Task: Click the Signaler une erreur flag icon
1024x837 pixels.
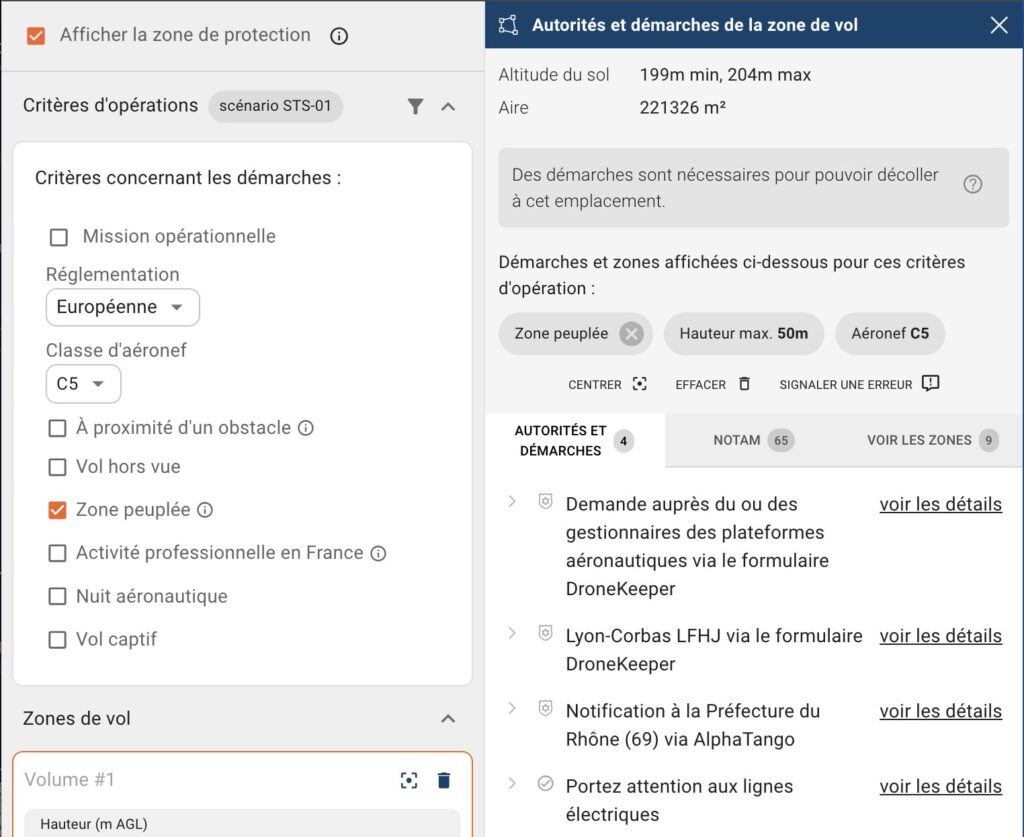Action: pyautogui.click(x=928, y=383)
